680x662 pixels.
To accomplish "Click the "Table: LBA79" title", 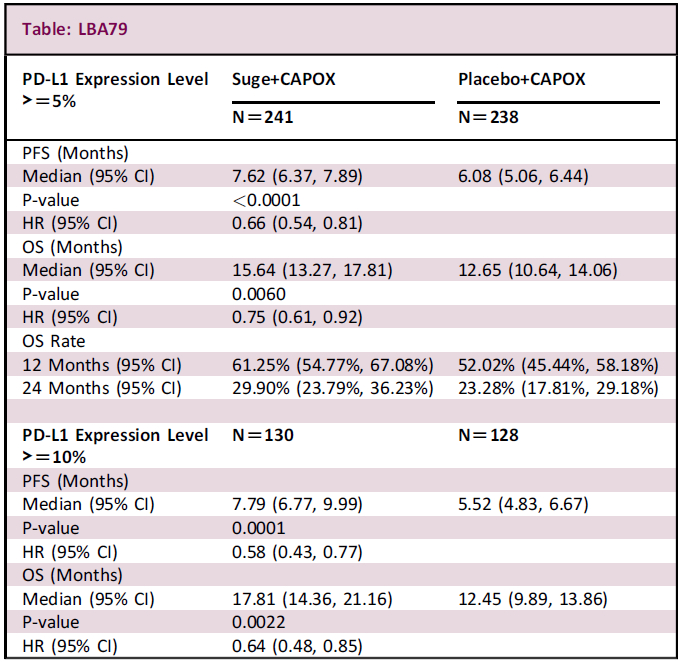I will coord(77,29).
